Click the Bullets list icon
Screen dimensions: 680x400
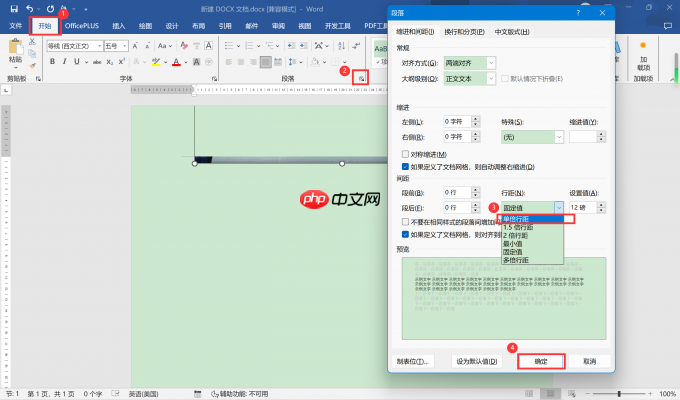(x=229, y=46)
